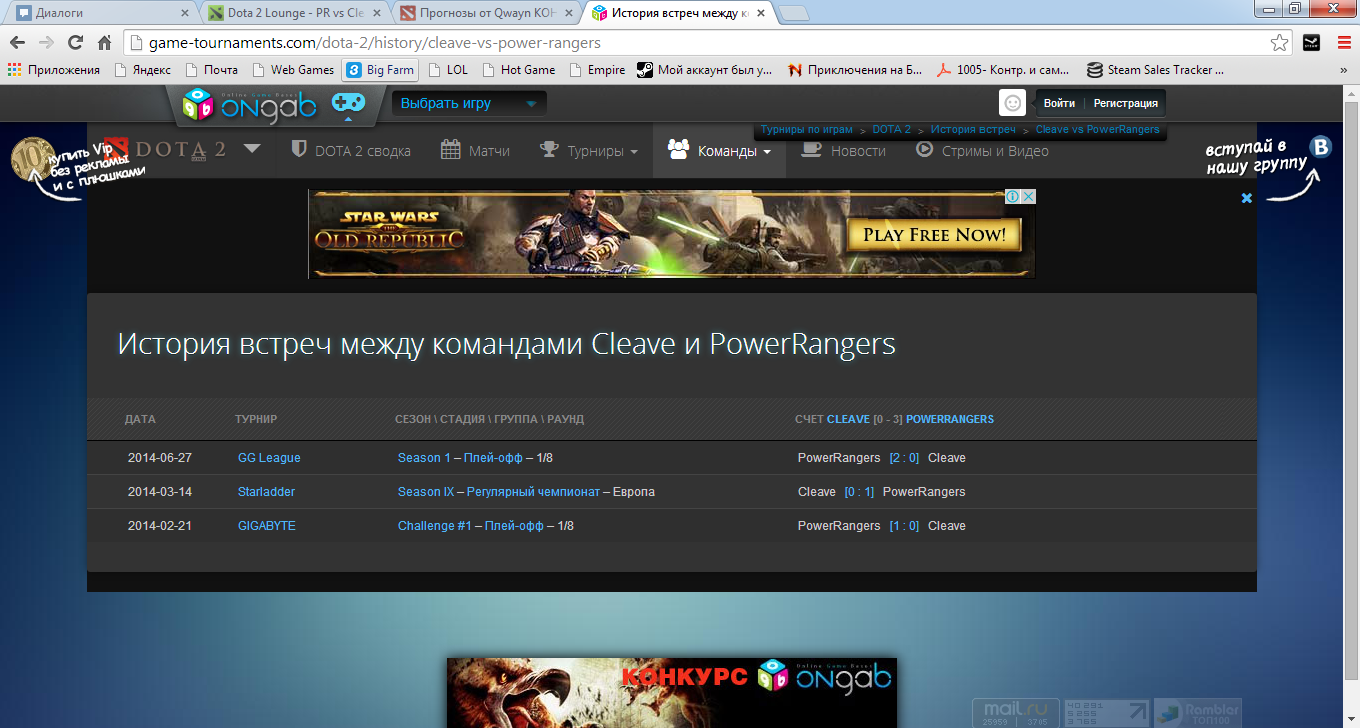The width and height of the screenshot is (1360, 728).
Task: Click the user avatar smiley icon
Action: pyautogui.click(x=1012, y=103)
